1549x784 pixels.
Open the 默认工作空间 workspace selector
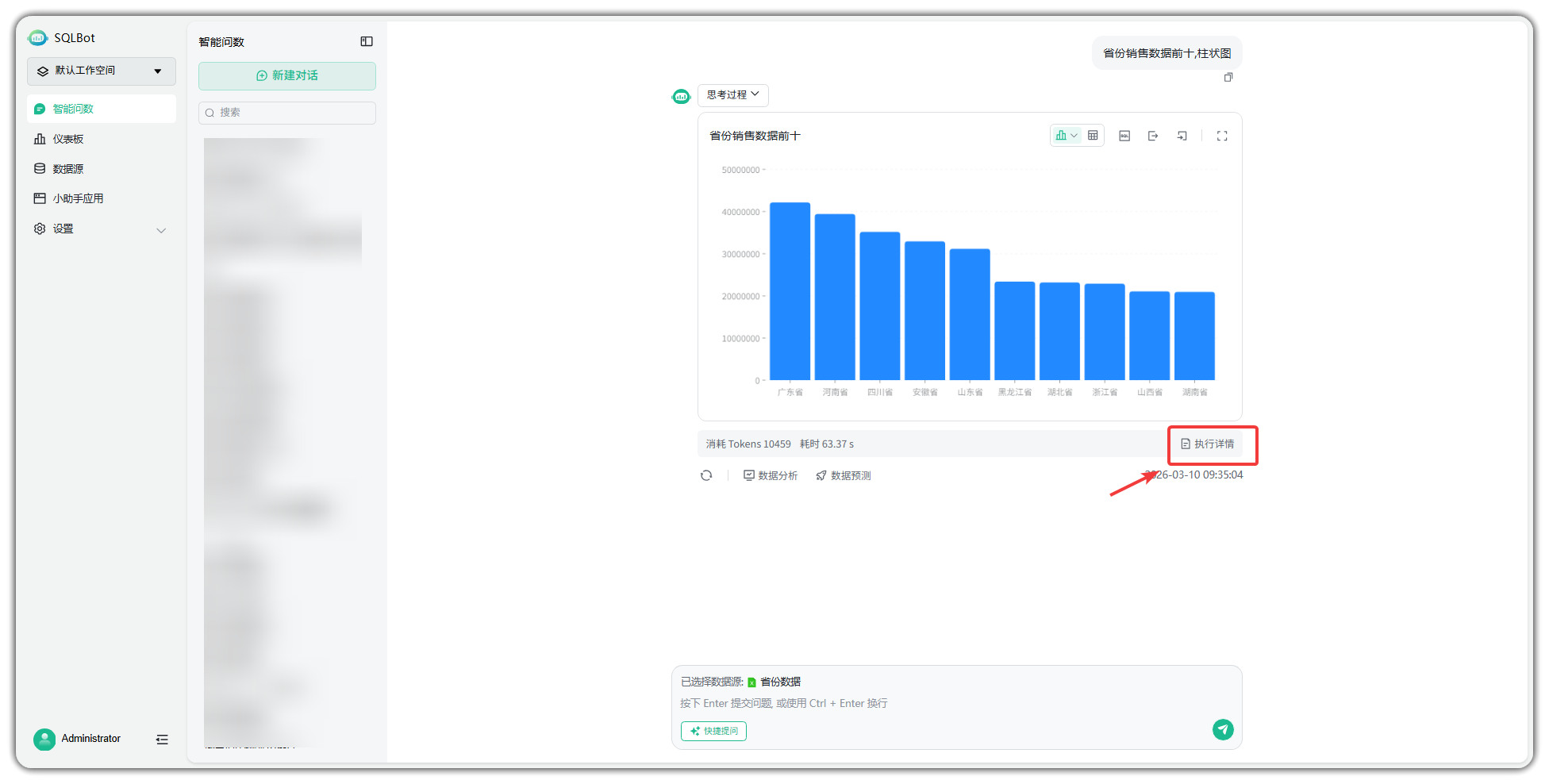(x=101, y=71)
